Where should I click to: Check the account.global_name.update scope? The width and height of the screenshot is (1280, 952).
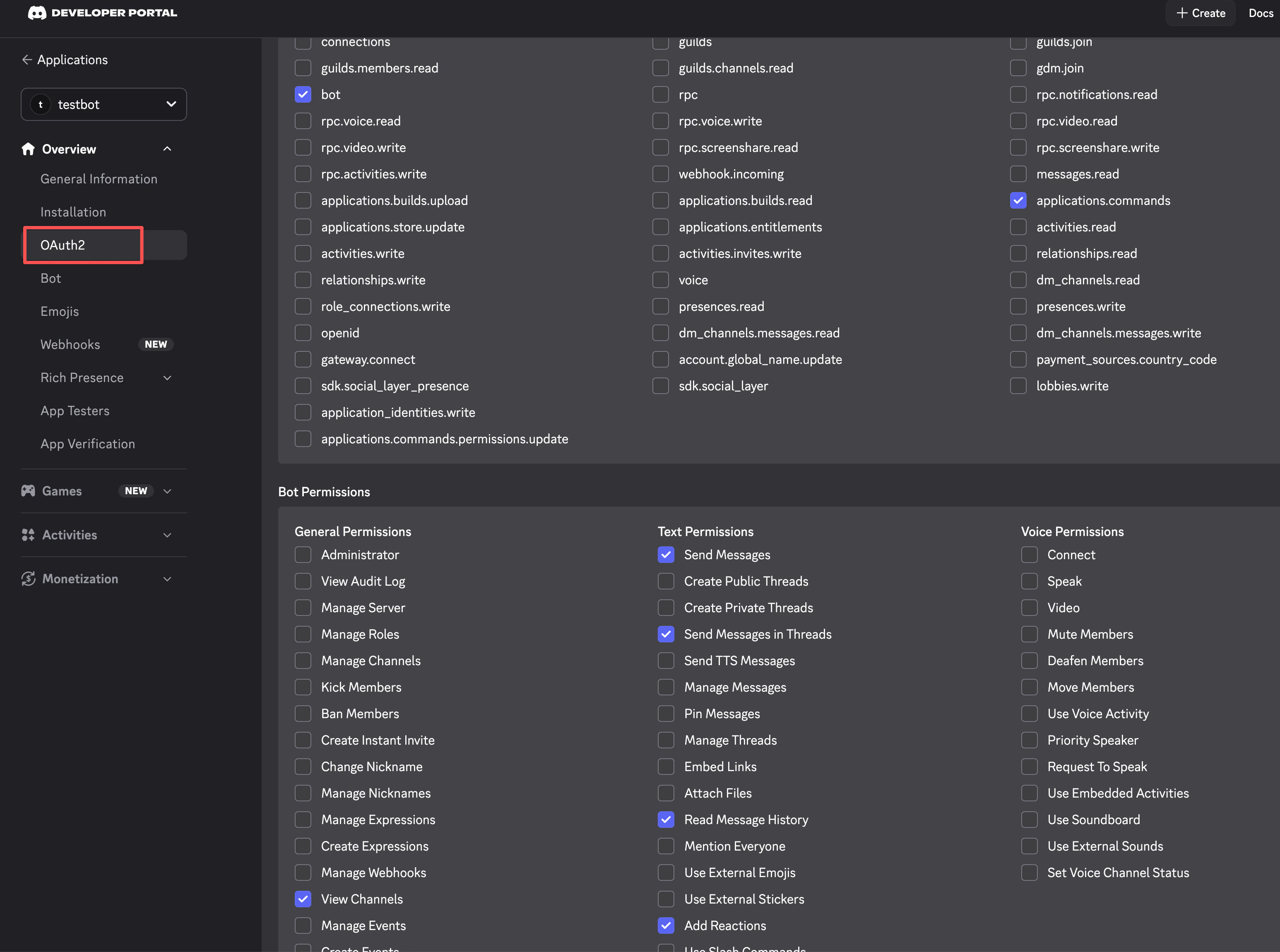click(x=660, y=360)
